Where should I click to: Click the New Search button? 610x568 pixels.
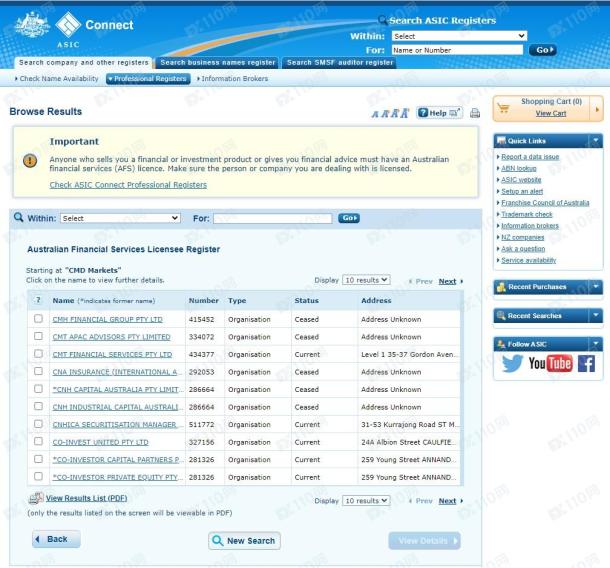pyautogui.click(x=244, y=541)
